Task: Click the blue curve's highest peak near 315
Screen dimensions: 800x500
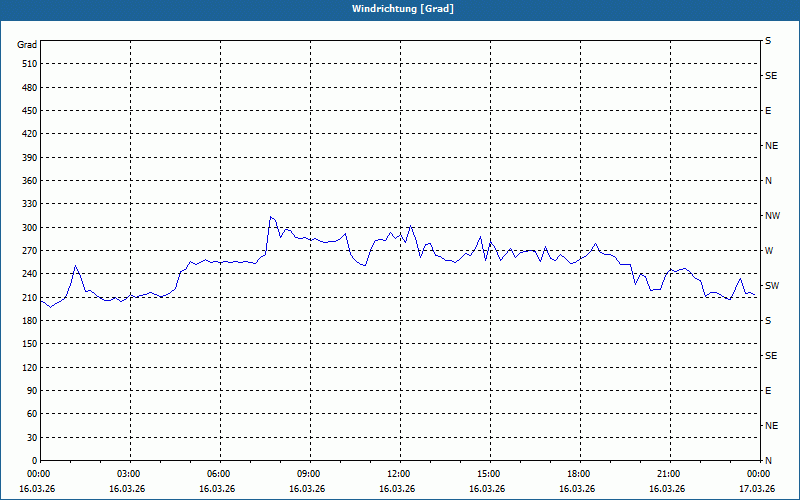Action: click(271, 217)
